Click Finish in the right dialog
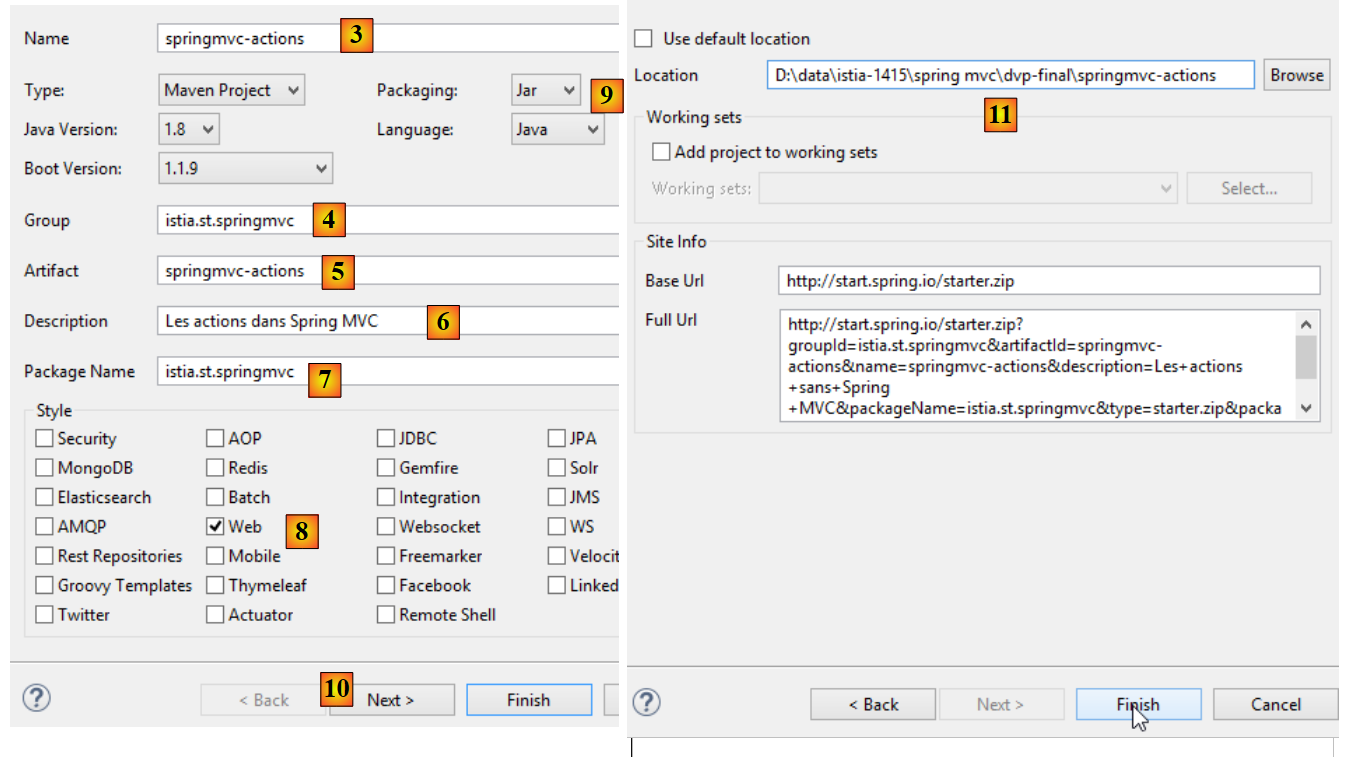Screen dimensions: 1358x757 tap(1137, 704)
